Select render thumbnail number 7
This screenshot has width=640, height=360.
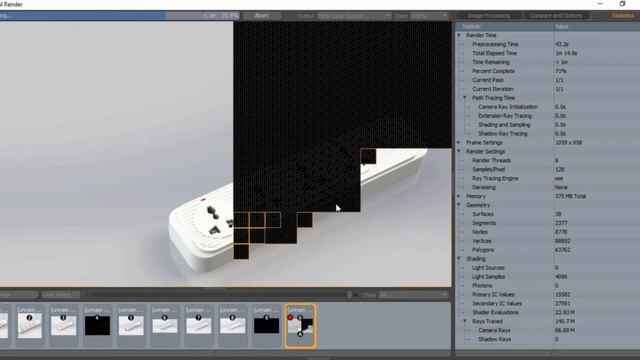click(199, 325)
